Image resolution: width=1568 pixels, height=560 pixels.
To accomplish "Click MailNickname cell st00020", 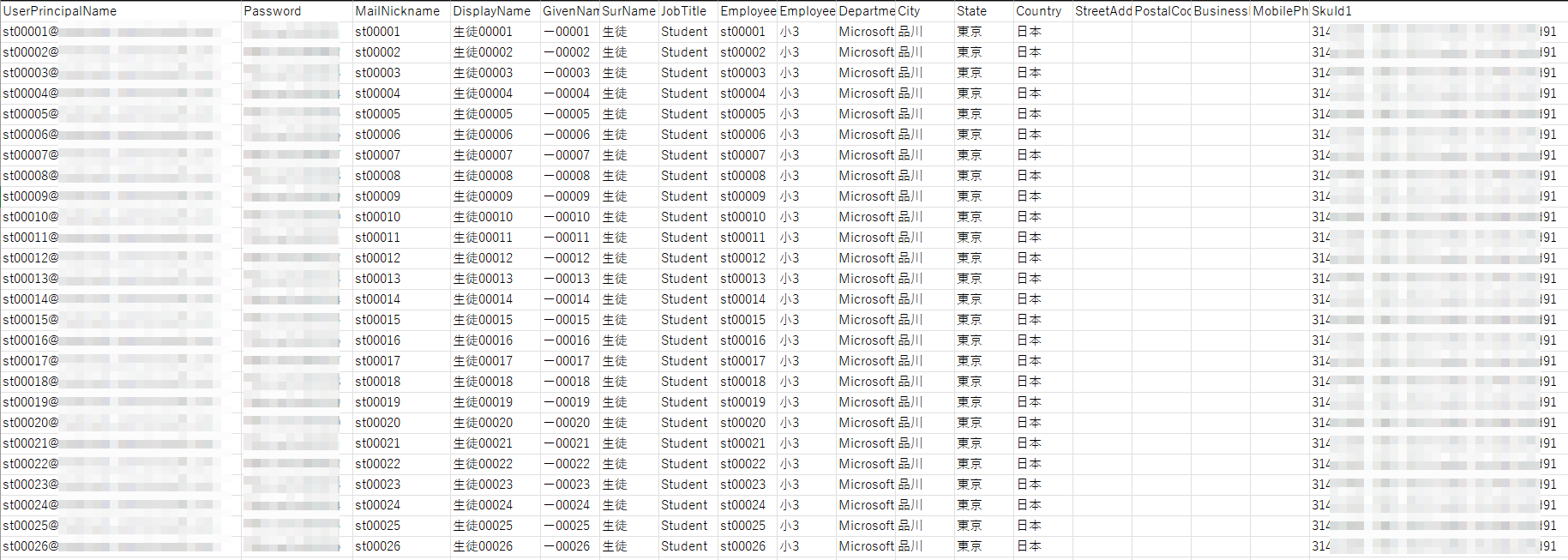I will click(401, 423).
